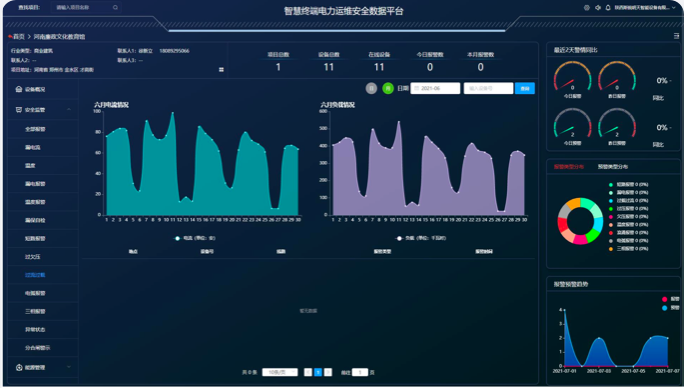
Task: Expand the 能源管理 sidebar section
Action: coord(43,367)
